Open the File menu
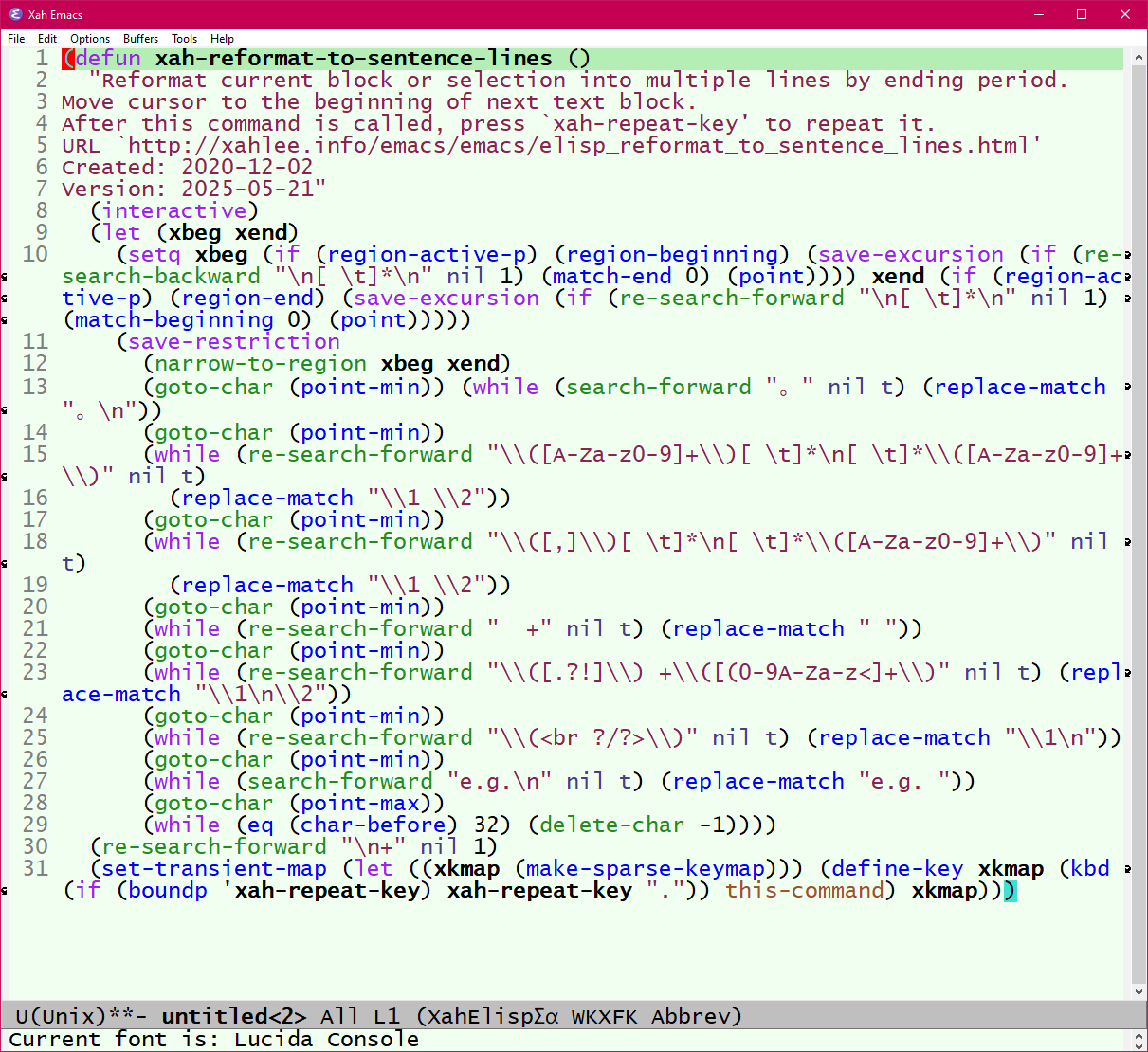The height and width of the screenshot is (1052, 1148). coord(15,39)
